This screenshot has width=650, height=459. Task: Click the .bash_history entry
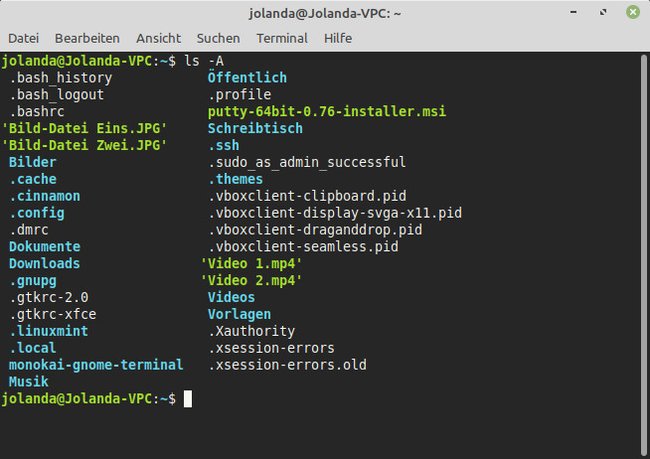click(61, 78)
